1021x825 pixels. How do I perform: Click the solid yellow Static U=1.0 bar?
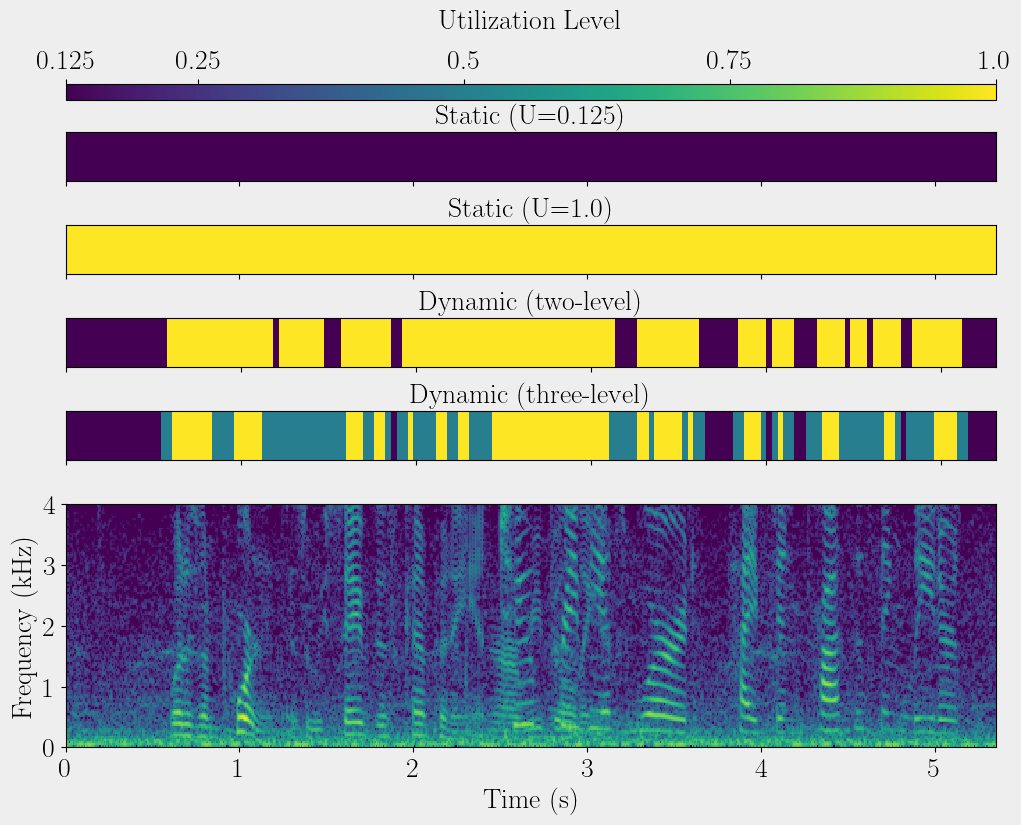(531, 250)
